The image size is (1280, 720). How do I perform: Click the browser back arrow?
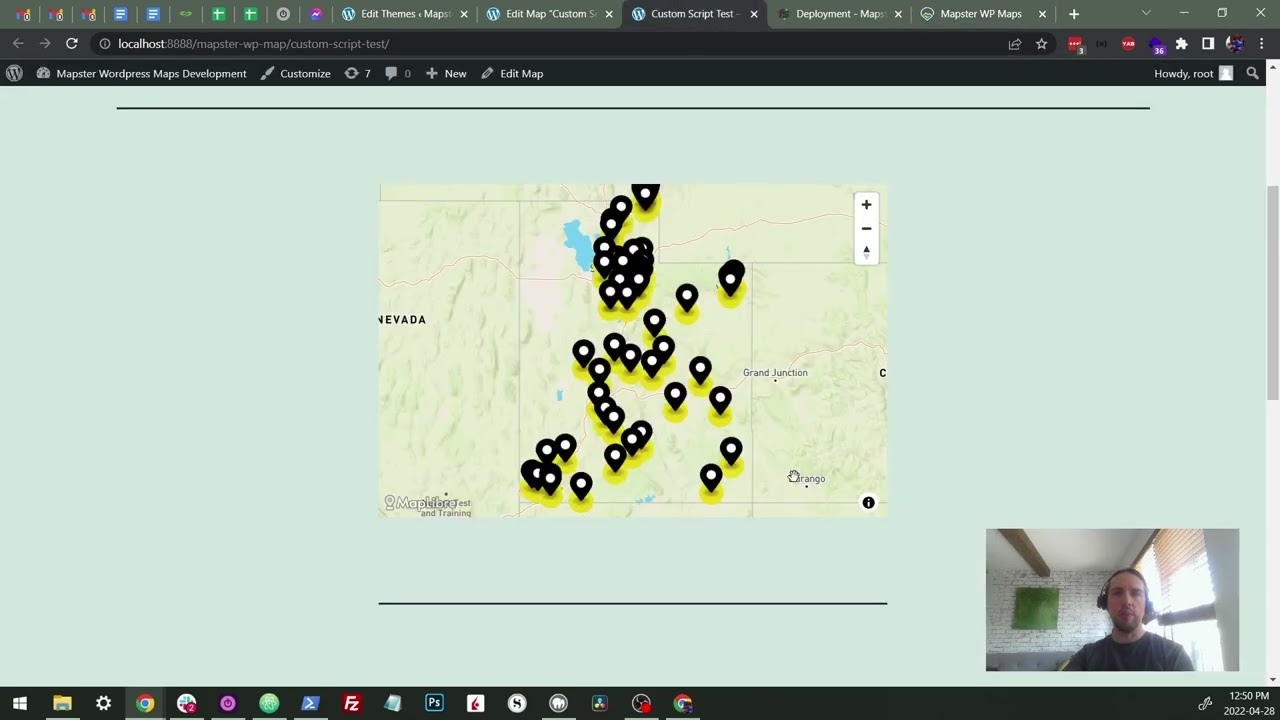tap(18, 44)
